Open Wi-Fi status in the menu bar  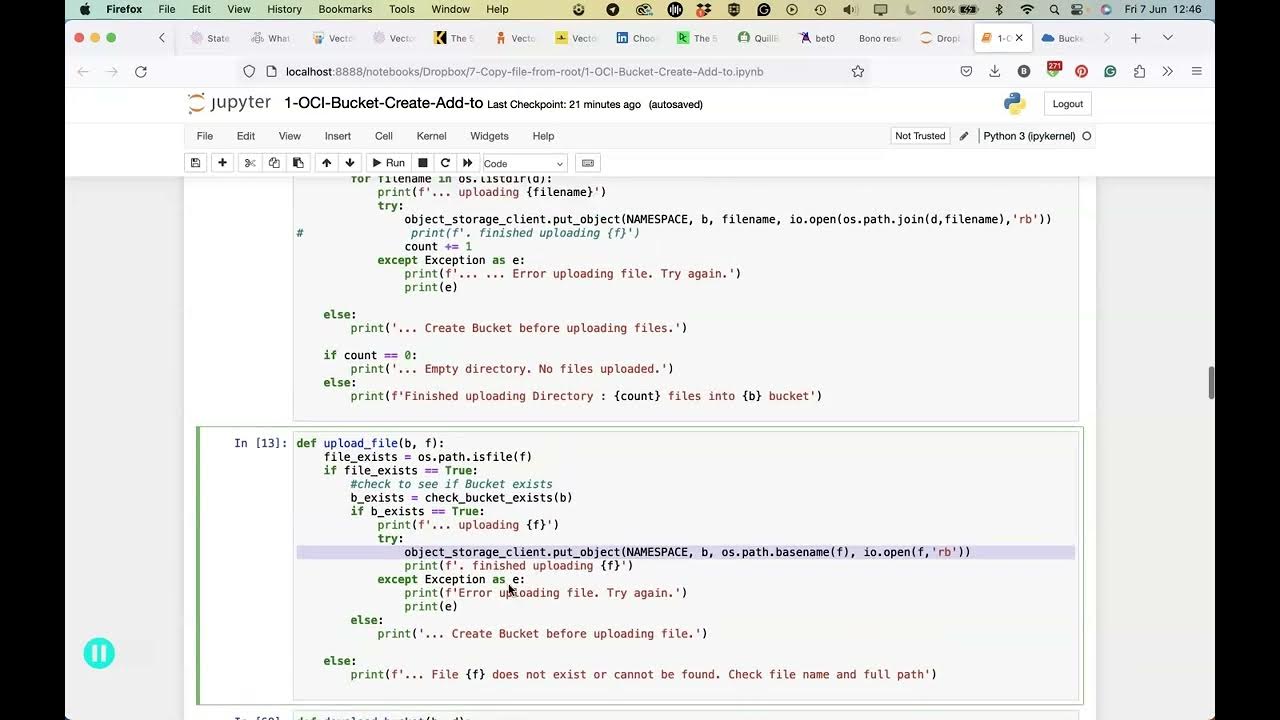1026,9
